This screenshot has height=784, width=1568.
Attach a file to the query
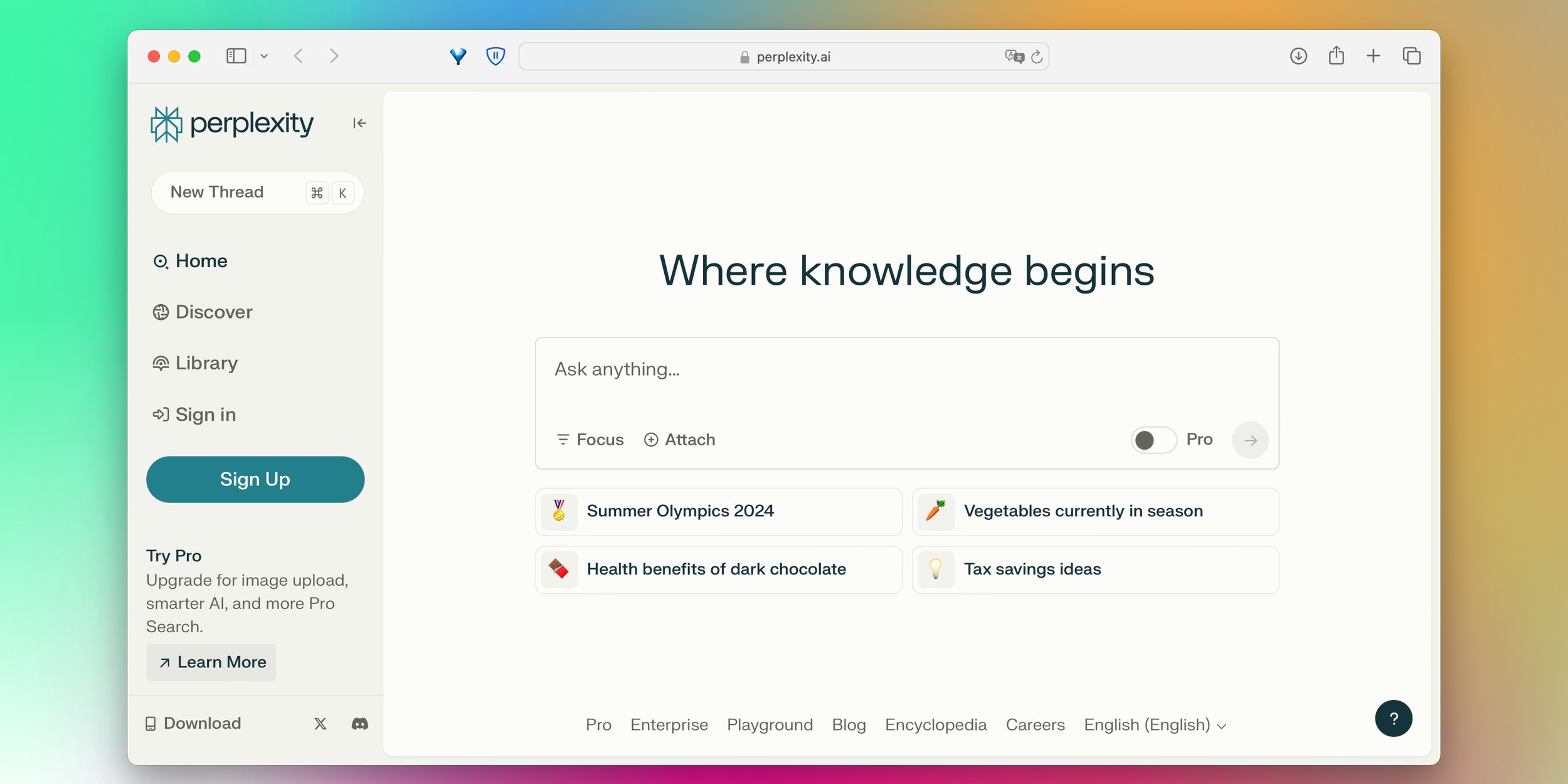tap(679, 440)
